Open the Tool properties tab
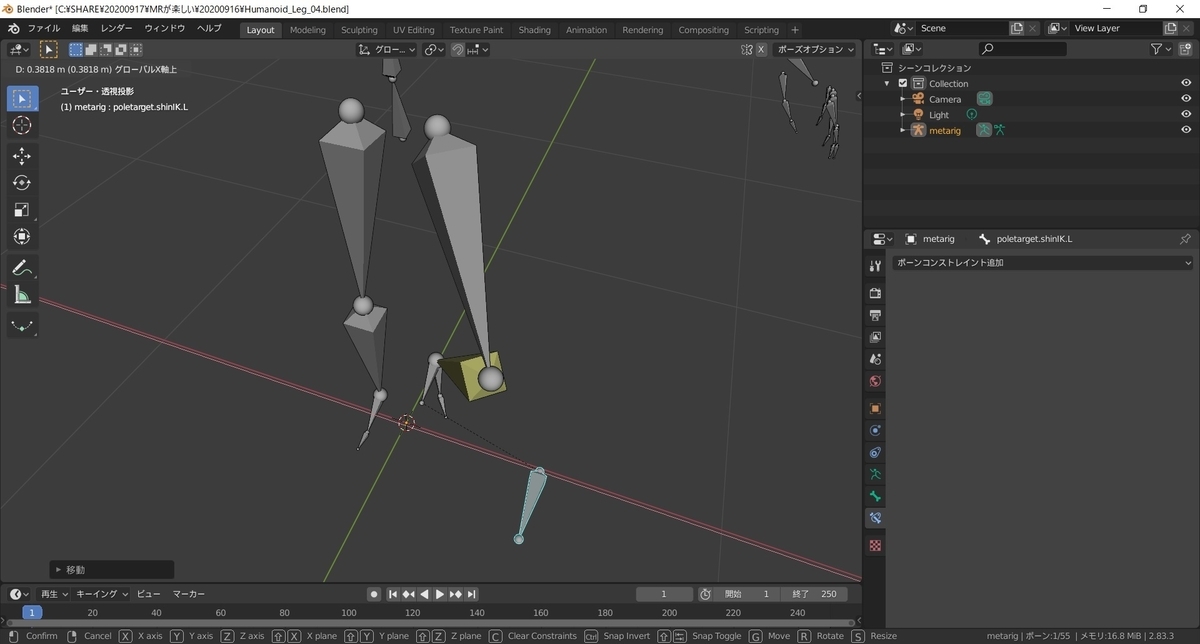The image size is (1200, 644). pyautogui.click(x=875, y=265)
